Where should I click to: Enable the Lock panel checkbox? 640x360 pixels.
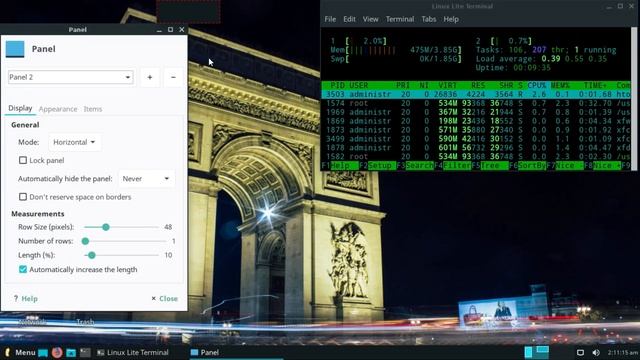coord(23,160)
